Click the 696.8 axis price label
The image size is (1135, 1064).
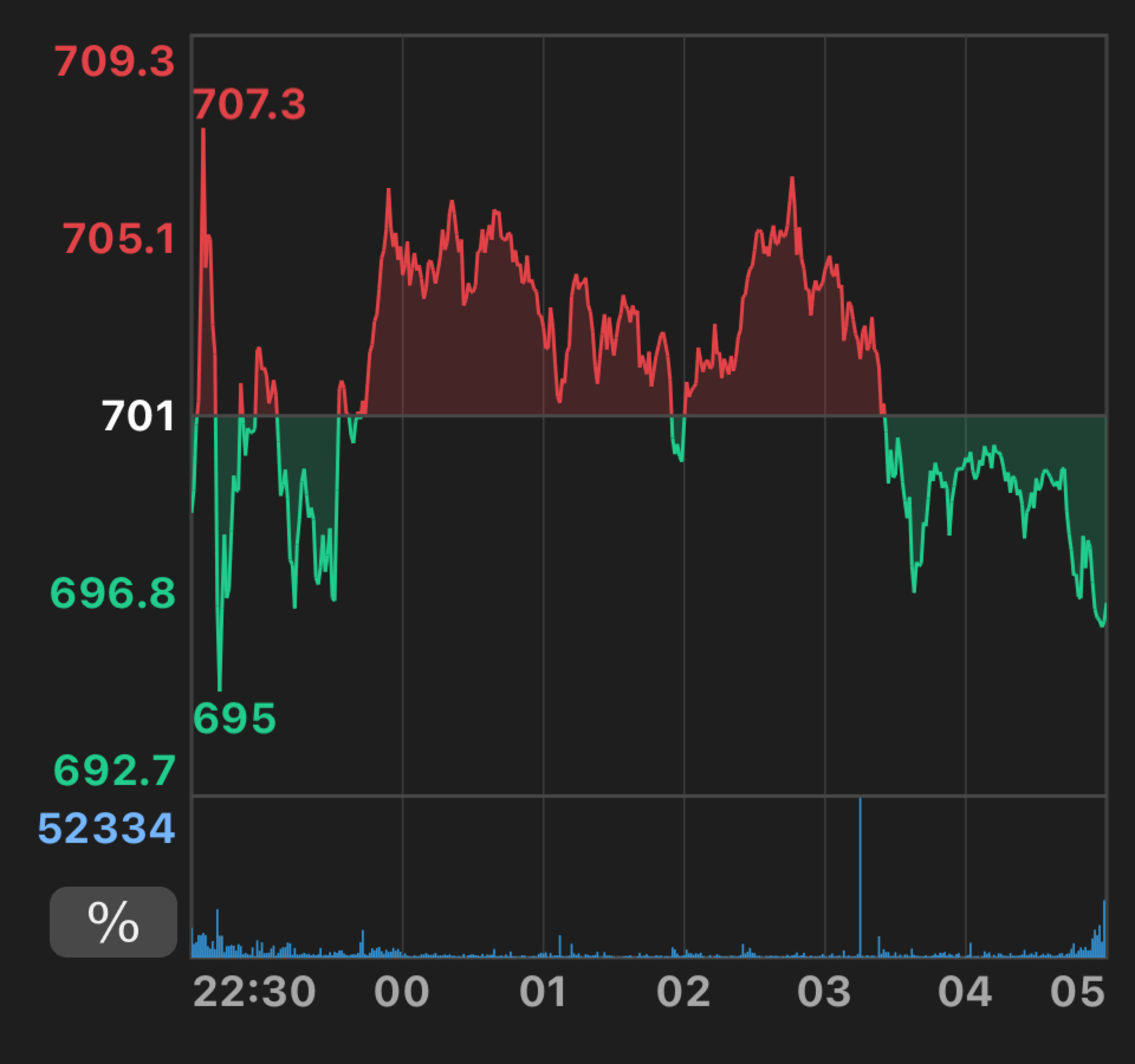point(113,593)
